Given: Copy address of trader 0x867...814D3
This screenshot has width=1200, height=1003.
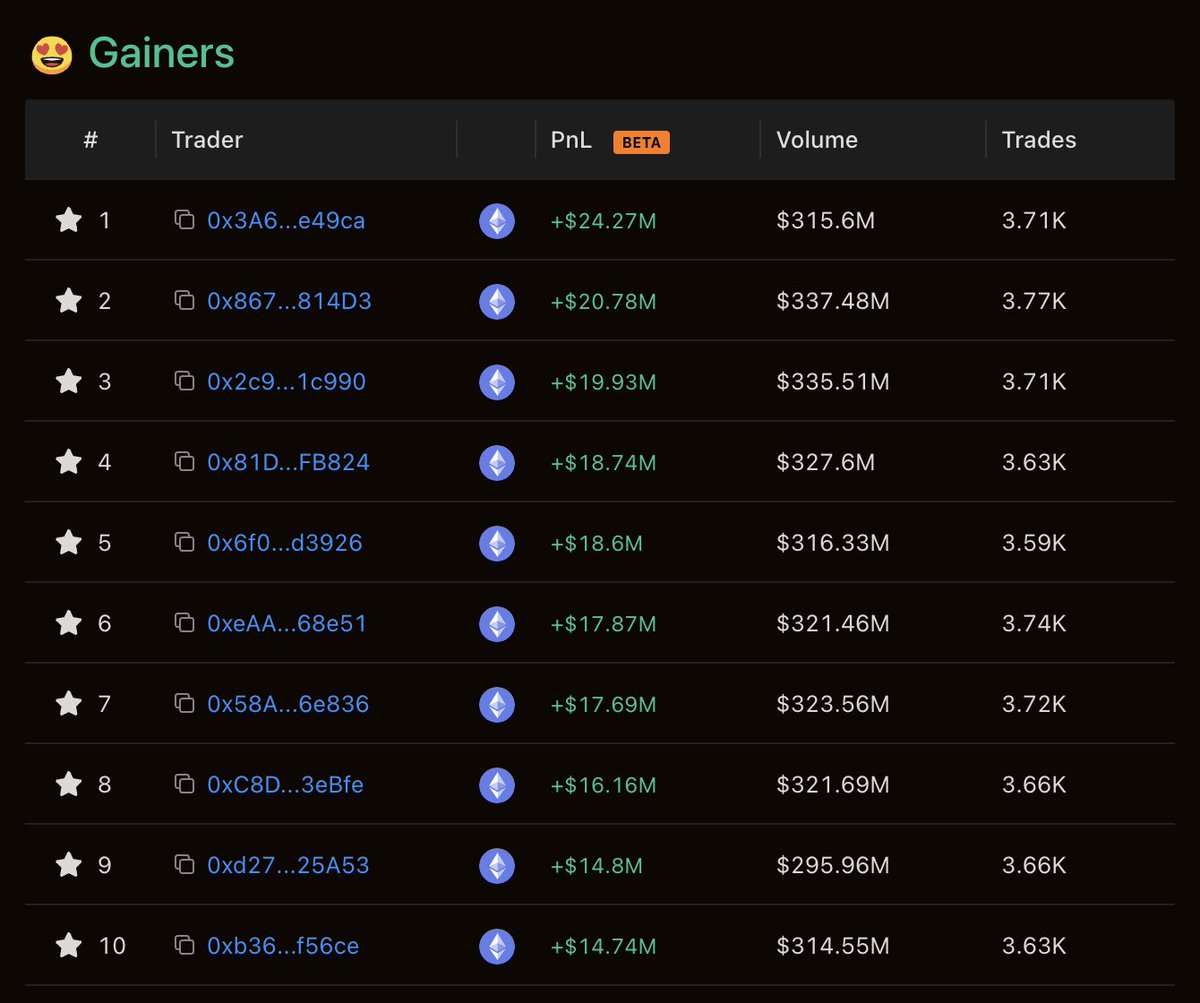Looking at the screenshot, I should (x=185, y=301).
